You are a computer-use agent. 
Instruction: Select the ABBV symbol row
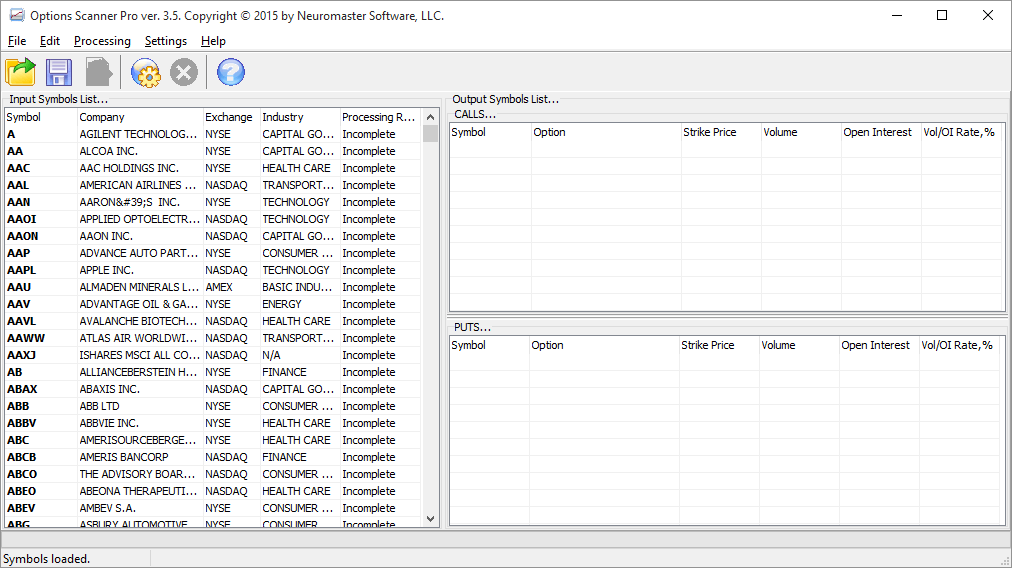pos(212,423)
